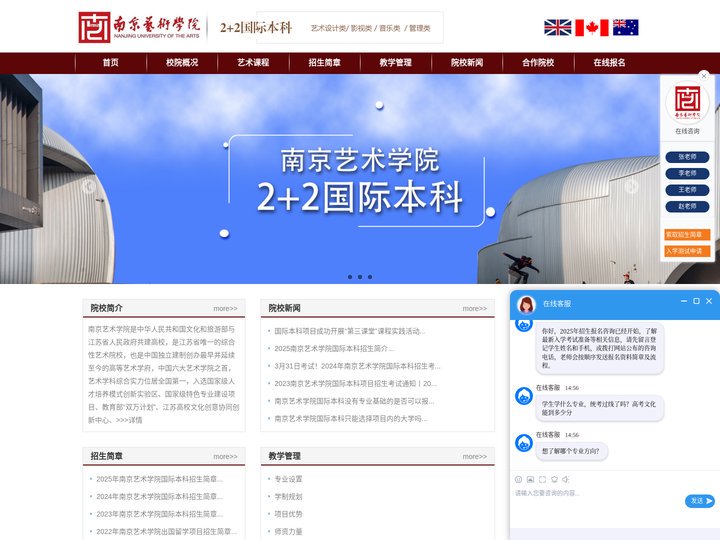Open the 首页 nav menu item

tap(111, 63)
